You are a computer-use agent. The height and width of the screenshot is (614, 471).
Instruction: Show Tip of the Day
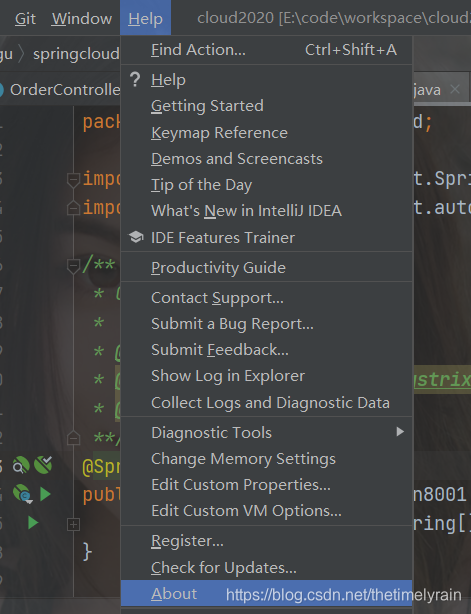[x=266, y=184]
